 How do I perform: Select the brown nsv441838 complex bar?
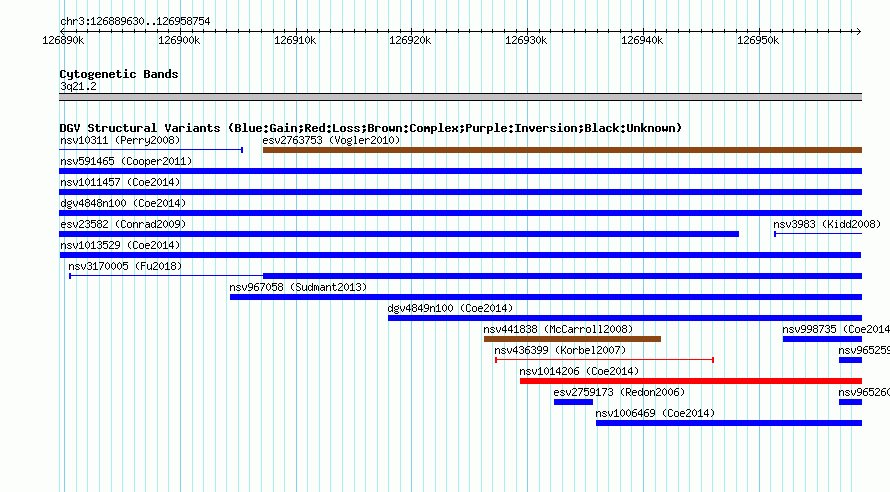572,339
